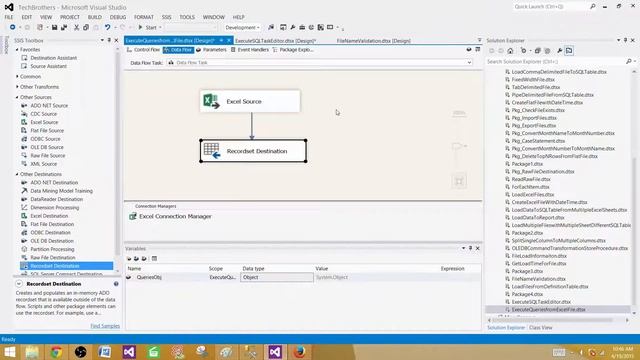Click the Search Solution Explorer field
This screenshot has height=360, width=640.
pos(556,62)
